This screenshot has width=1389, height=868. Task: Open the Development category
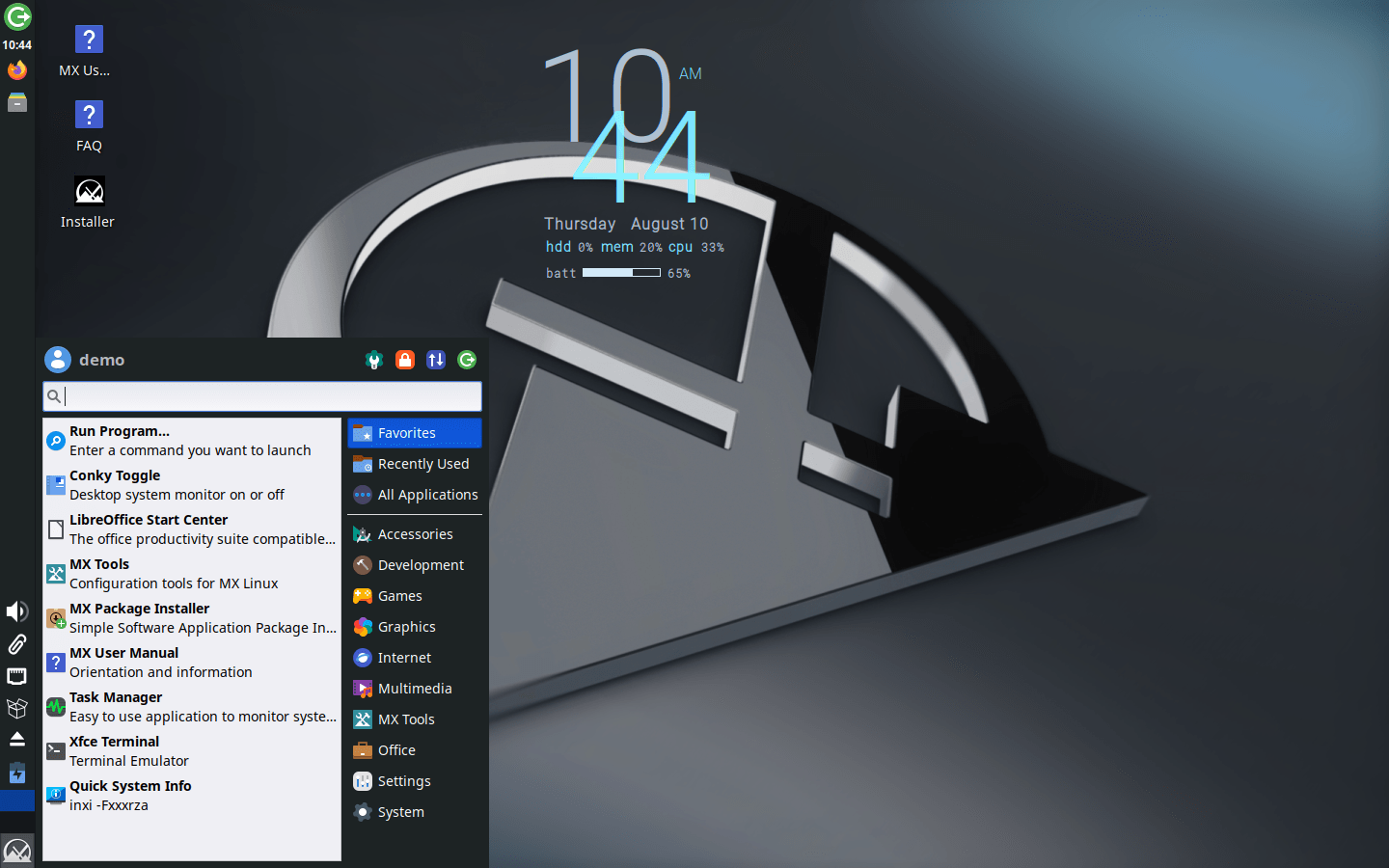[x=415, y=565]
